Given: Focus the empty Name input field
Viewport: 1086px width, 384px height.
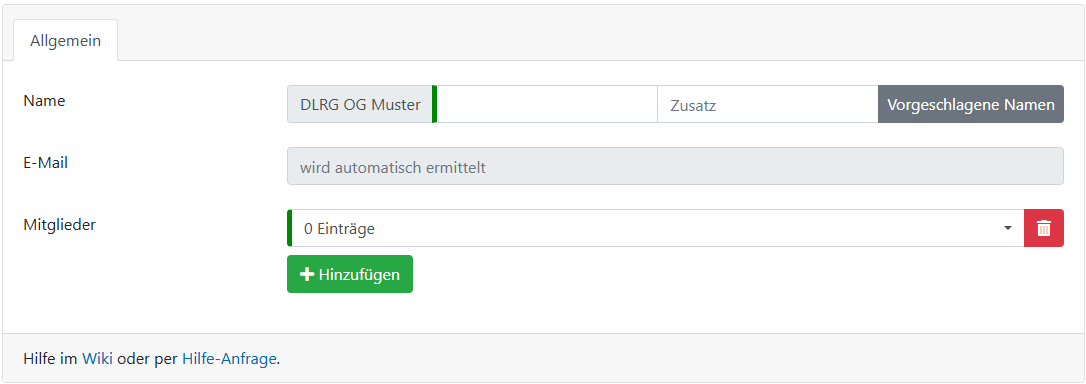Looking at the screenshot, I should tap(546, 105).
